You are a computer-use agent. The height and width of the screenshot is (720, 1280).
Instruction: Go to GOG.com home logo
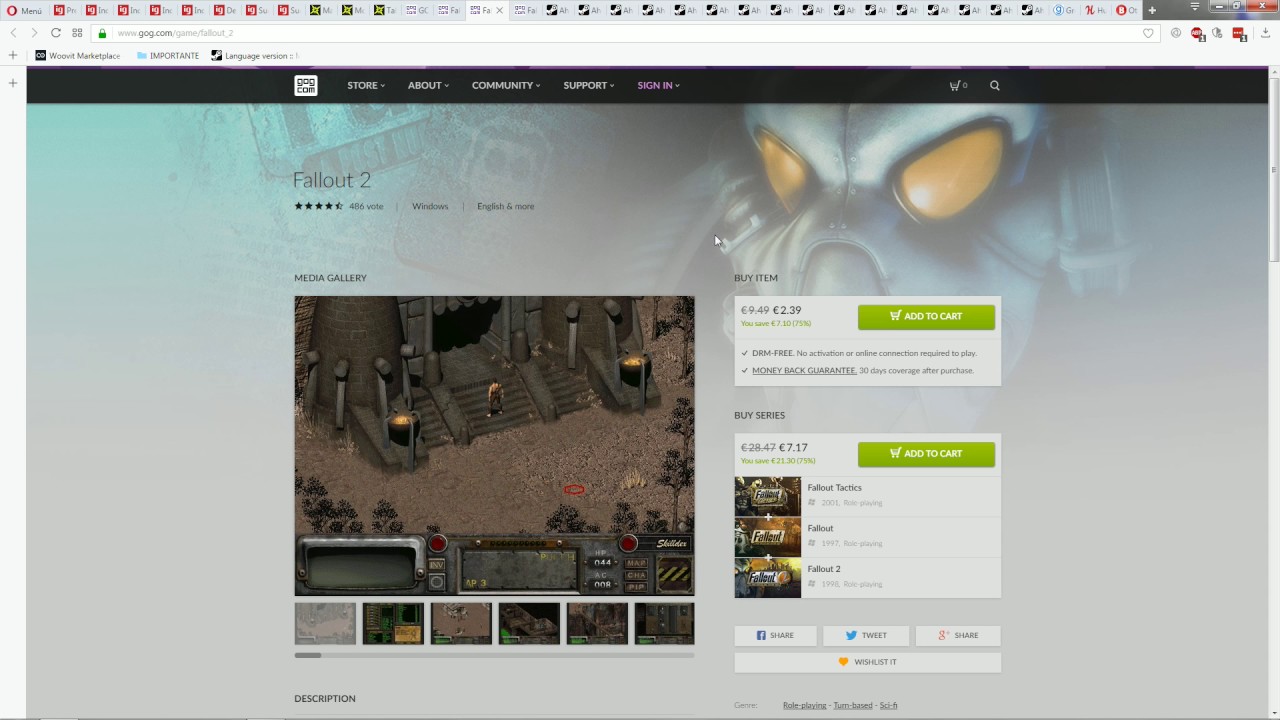click(306, 85)
